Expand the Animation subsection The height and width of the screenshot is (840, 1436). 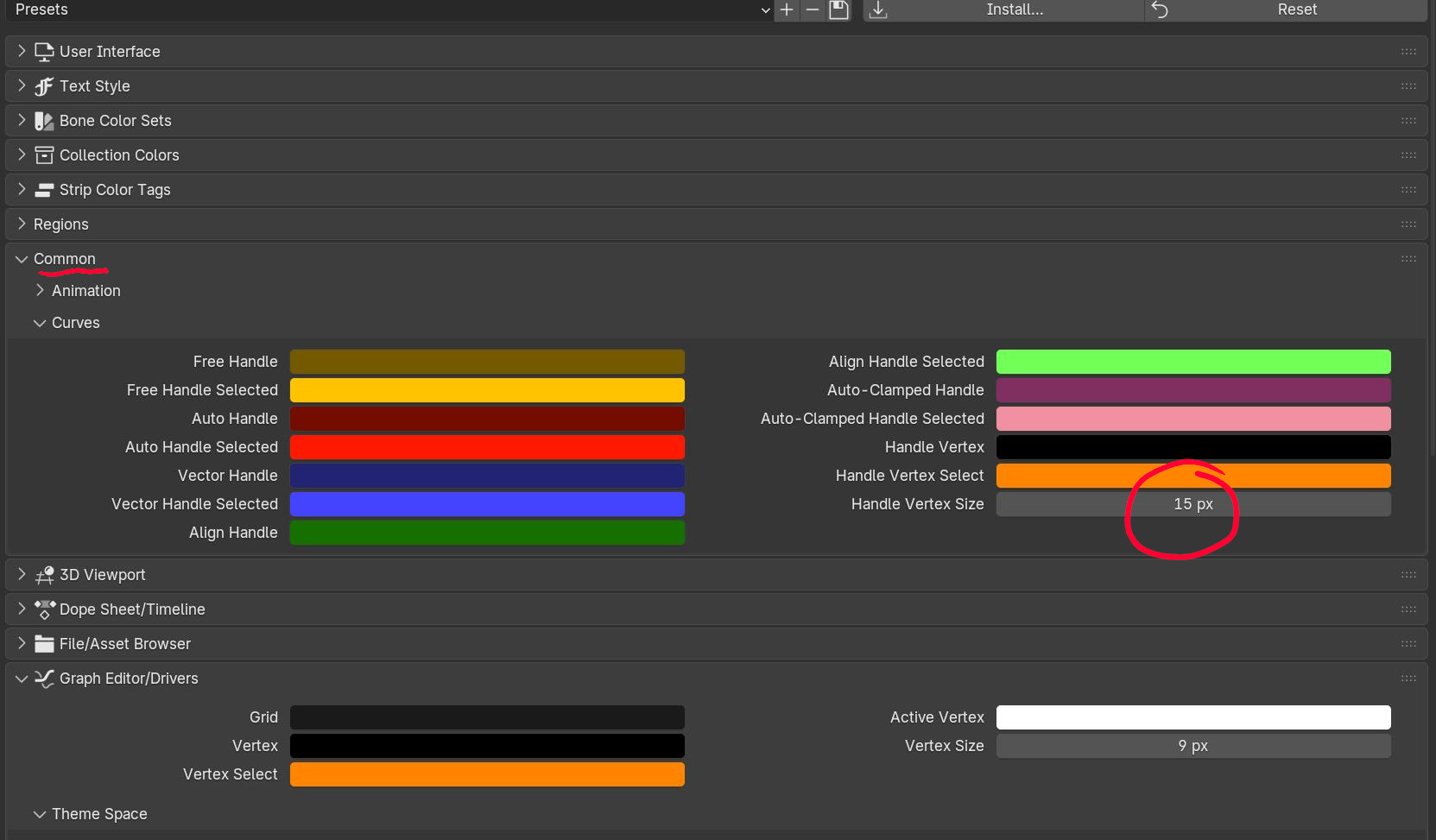point(40,291)
